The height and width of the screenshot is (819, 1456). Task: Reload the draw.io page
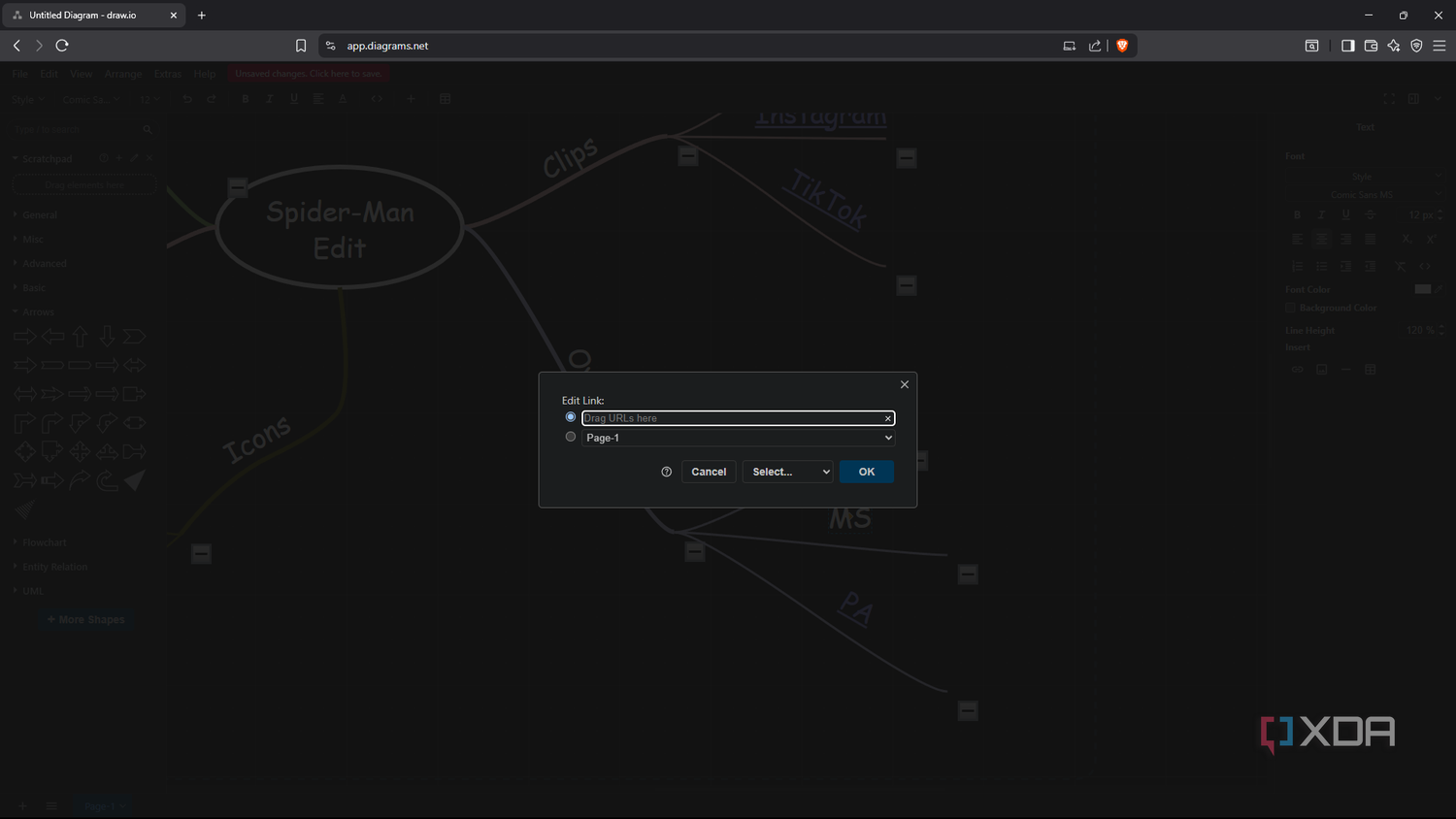point(62,46)
